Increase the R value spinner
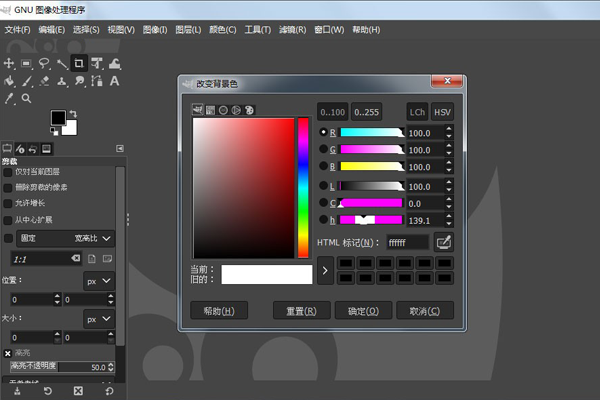 [449, 129]
